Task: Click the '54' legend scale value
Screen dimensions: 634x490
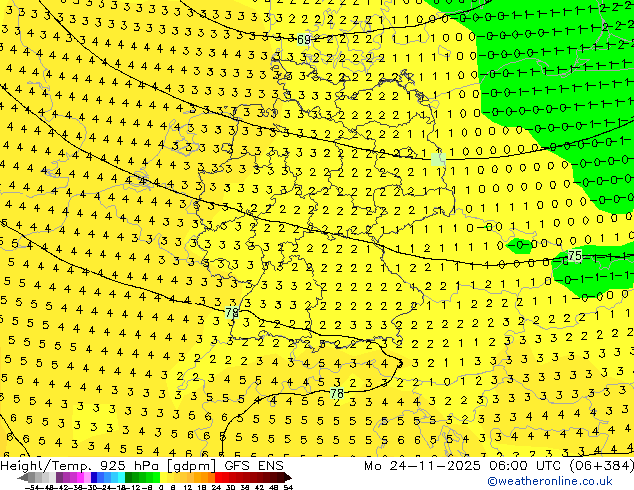Action: tap(287, 487)
